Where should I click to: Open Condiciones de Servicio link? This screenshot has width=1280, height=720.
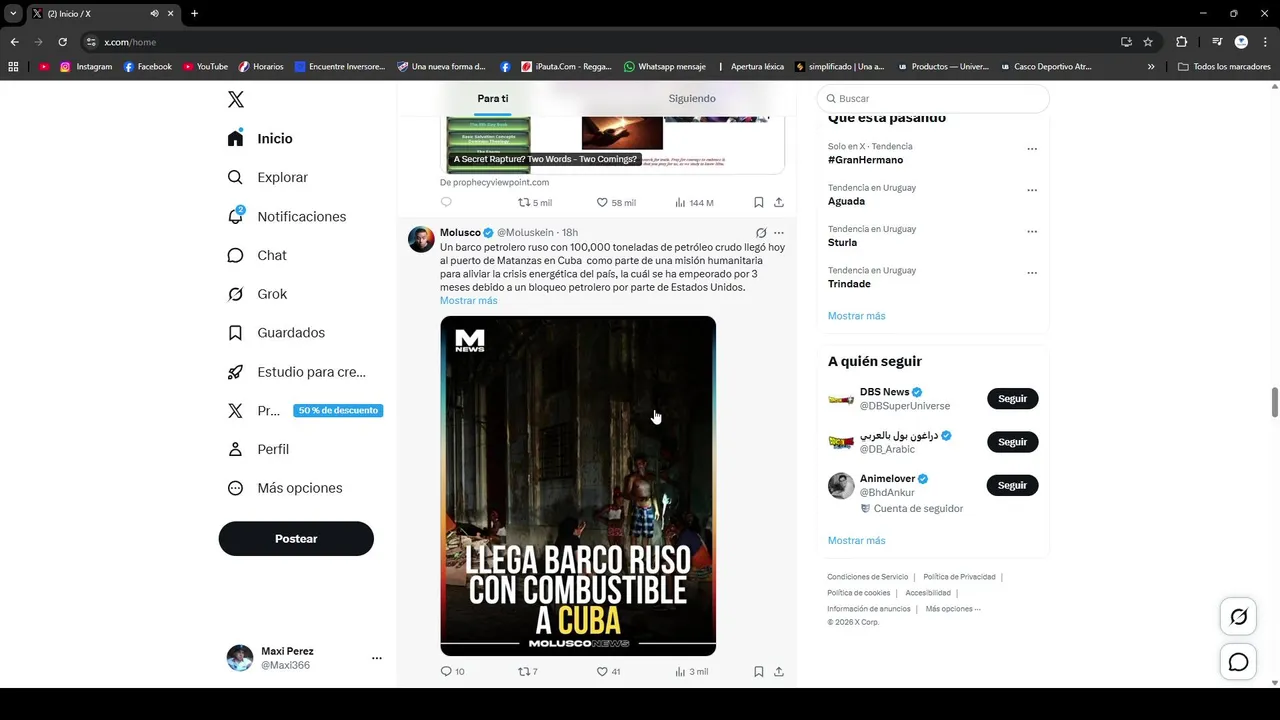click(867, 577)
